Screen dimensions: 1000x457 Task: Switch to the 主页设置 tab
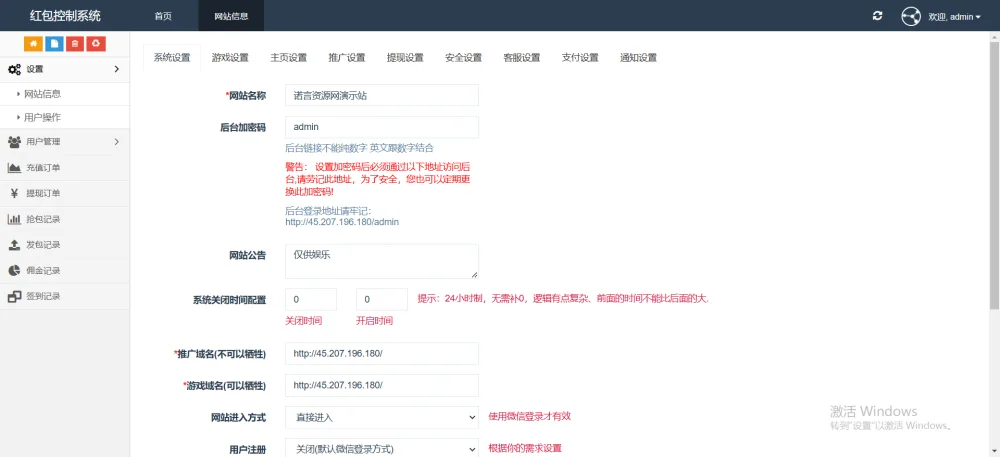click(288, 57)
